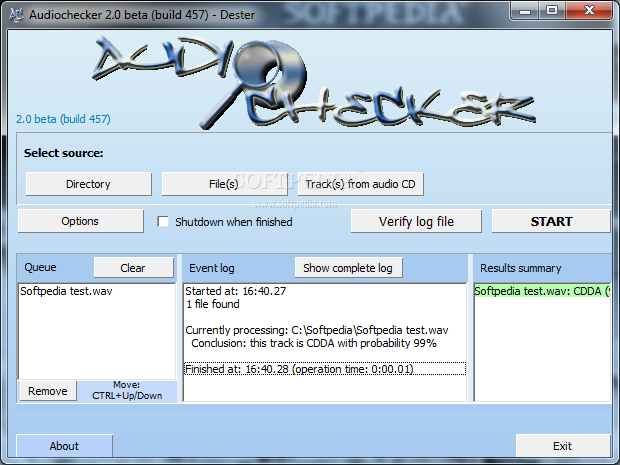This screenshot has height=465, width=620.
Task: Select File(s) as source
Action: point(224,184)
